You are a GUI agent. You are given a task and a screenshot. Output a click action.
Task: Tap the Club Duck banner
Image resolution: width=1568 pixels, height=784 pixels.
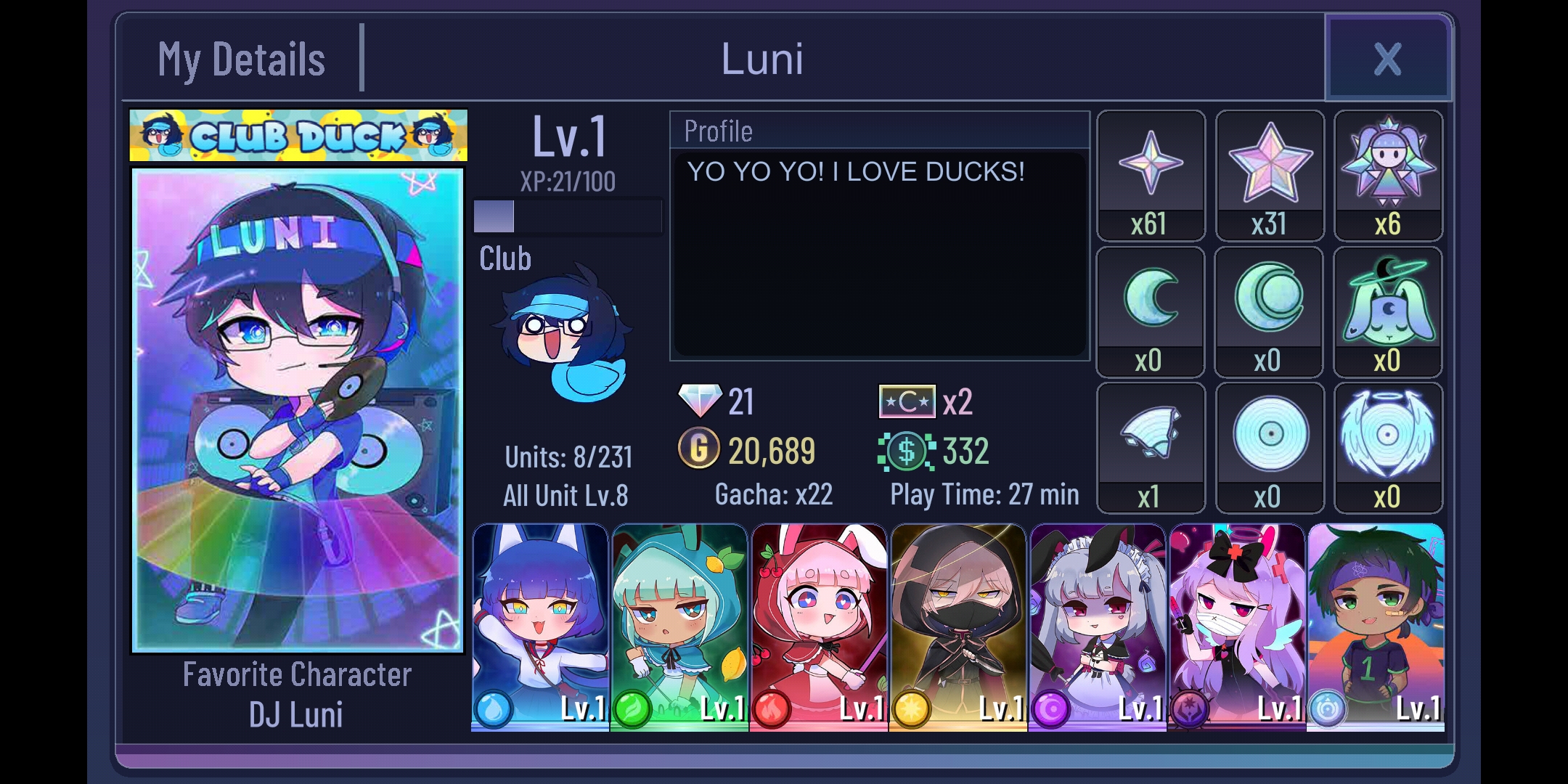click(298, 135)
